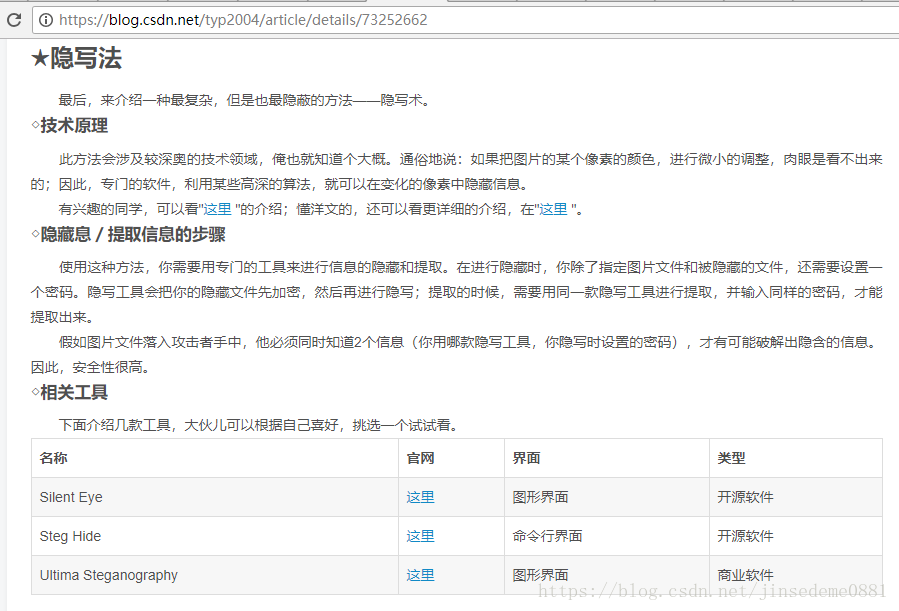Viewport: 899px width, 611px height.
Task: Click the "Ultima Steganography" table cell
Action: pos(215,575)
